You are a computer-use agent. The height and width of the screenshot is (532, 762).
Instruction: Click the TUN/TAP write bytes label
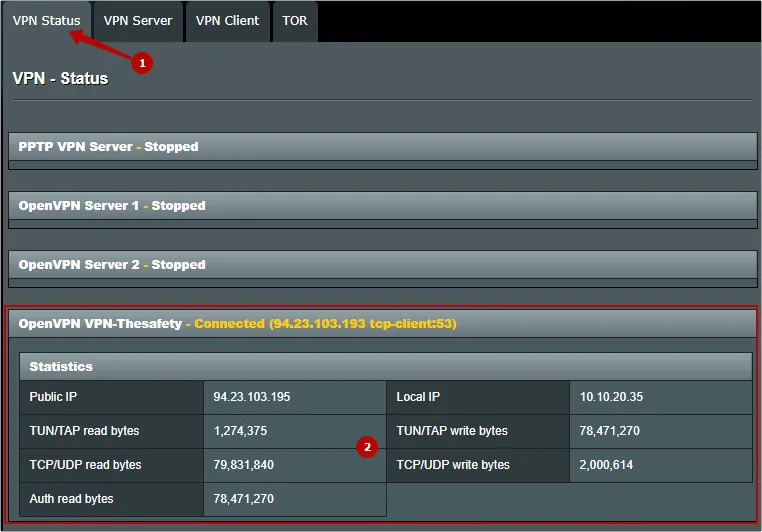pos(451,431)
